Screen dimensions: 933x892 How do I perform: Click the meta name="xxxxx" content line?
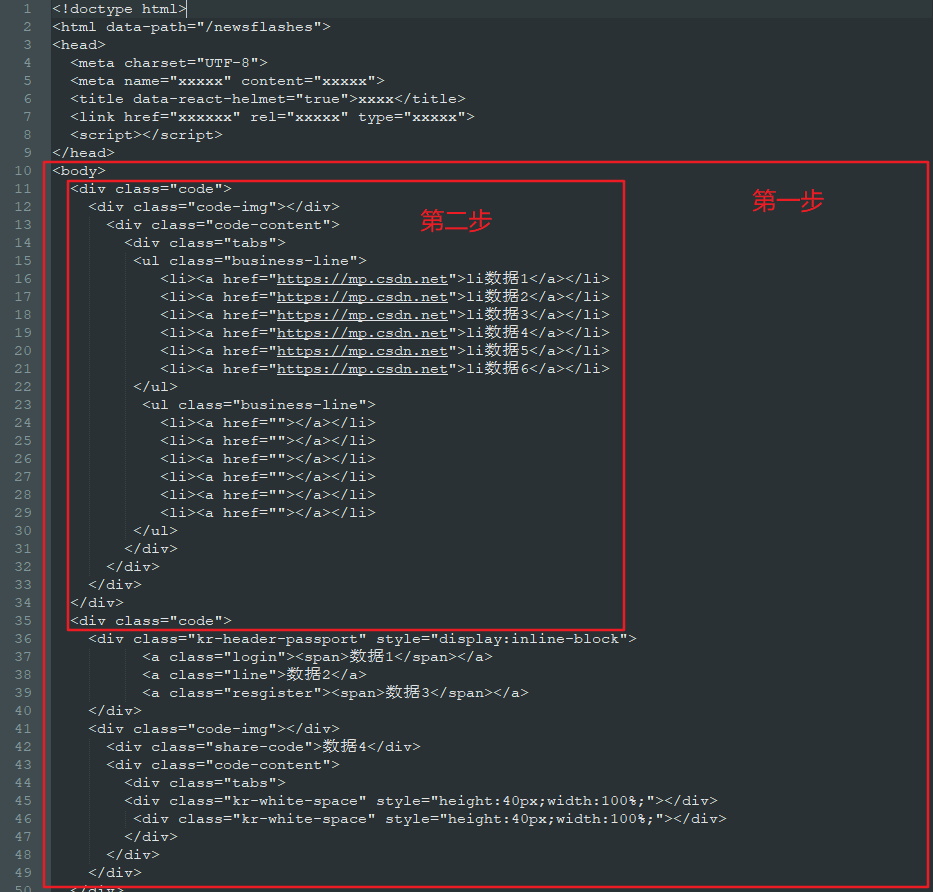227,81
